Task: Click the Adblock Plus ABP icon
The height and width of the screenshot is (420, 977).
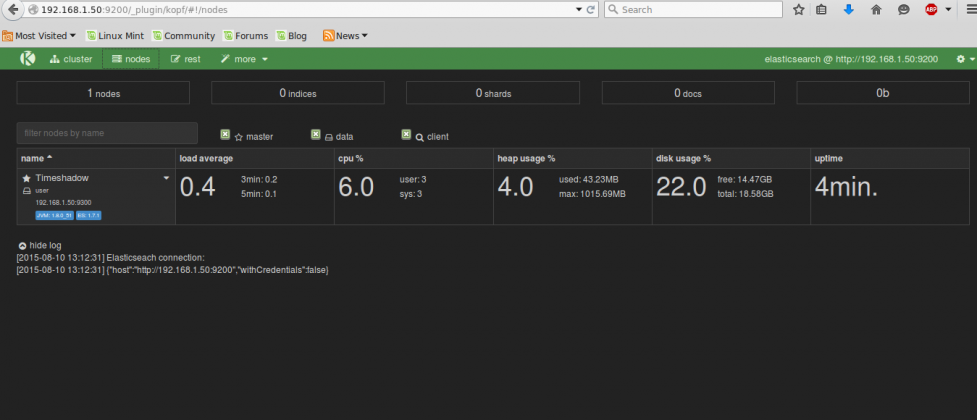Action: point(931,9)
